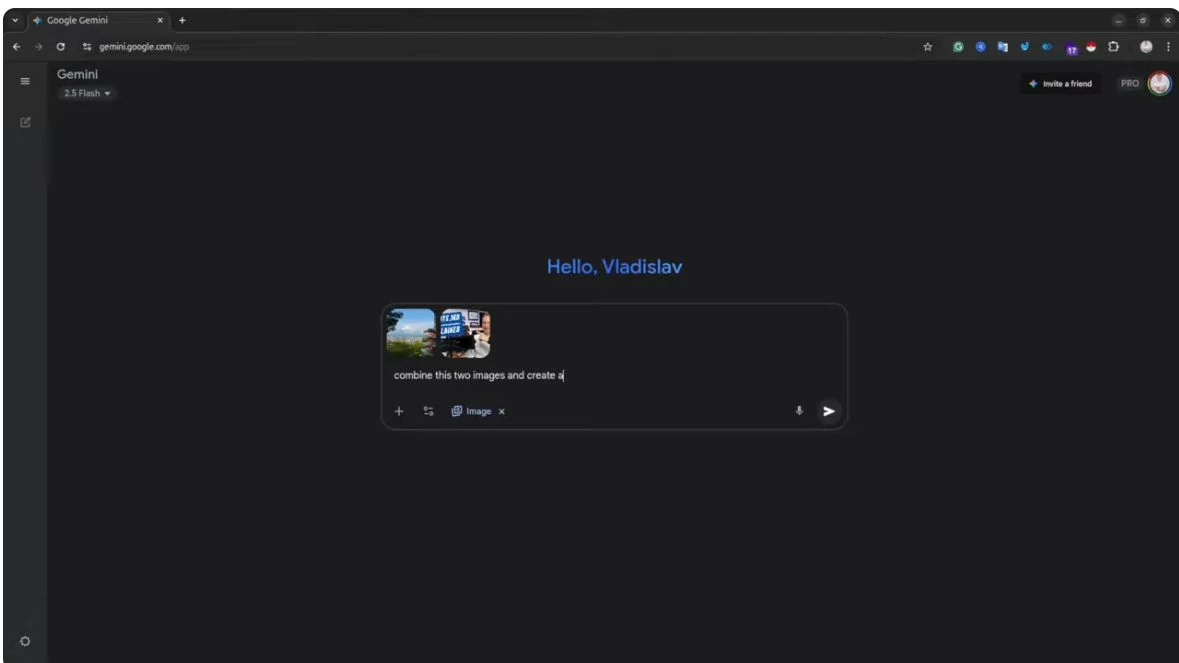Open the purple calendar extension icon
1179x663 pixels.
pyautogui.click(x=1071, y=50)
